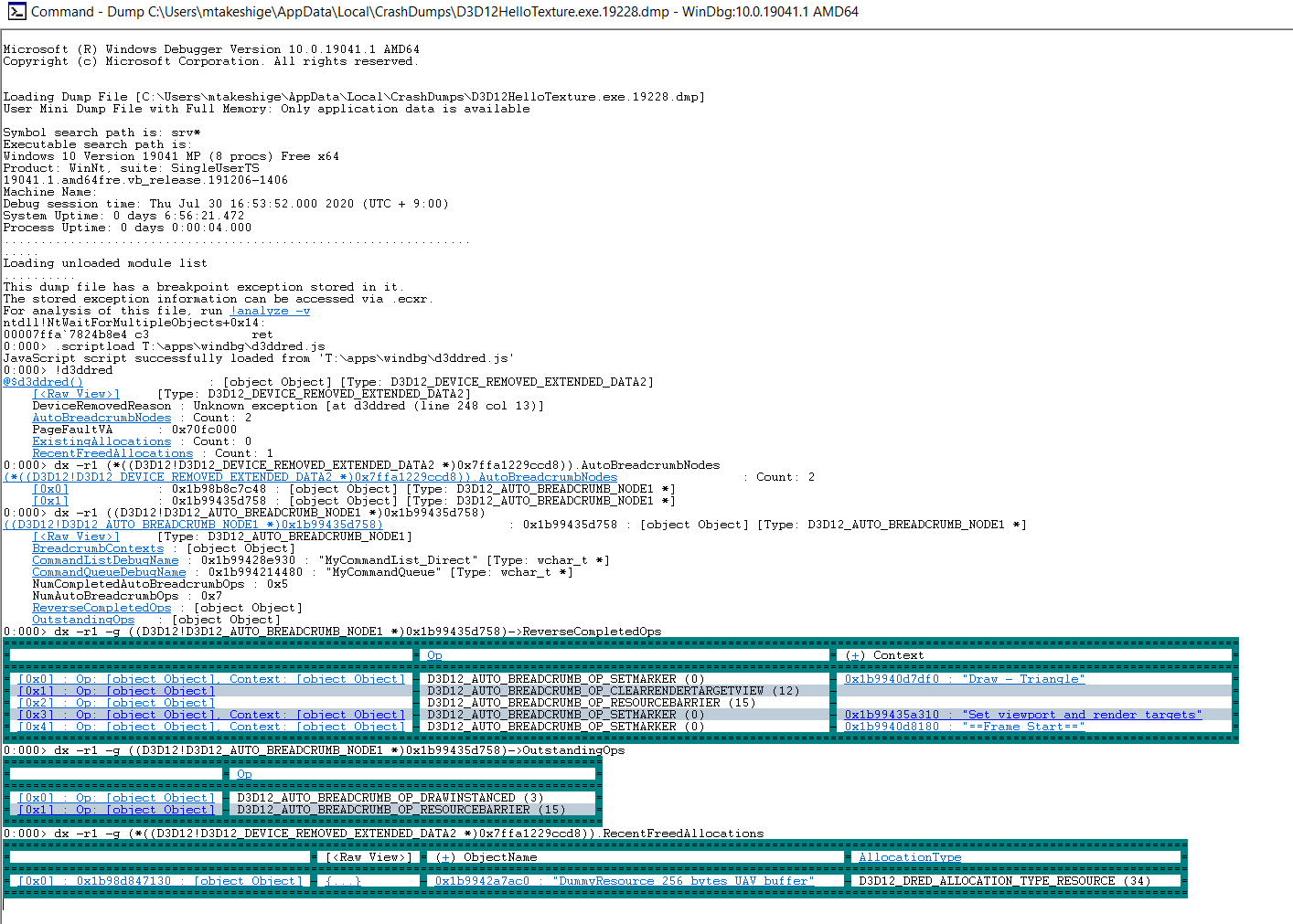This screenshot has width=1293, height=924.
Task: Click the underlined D3D12_AUTO_BREADCRUMB_NODE1 0x1b99435d758 expression link
Action: click(193, 525)
